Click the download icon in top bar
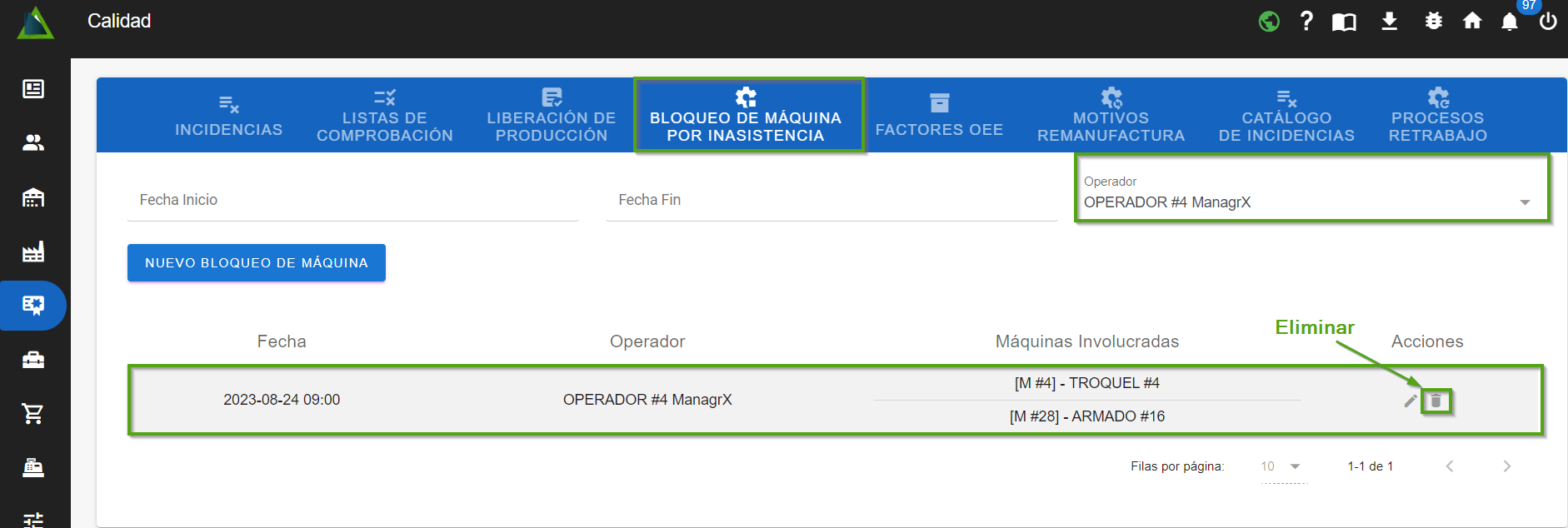Viewport: 1568px width, 528px height. (1389, 21)
